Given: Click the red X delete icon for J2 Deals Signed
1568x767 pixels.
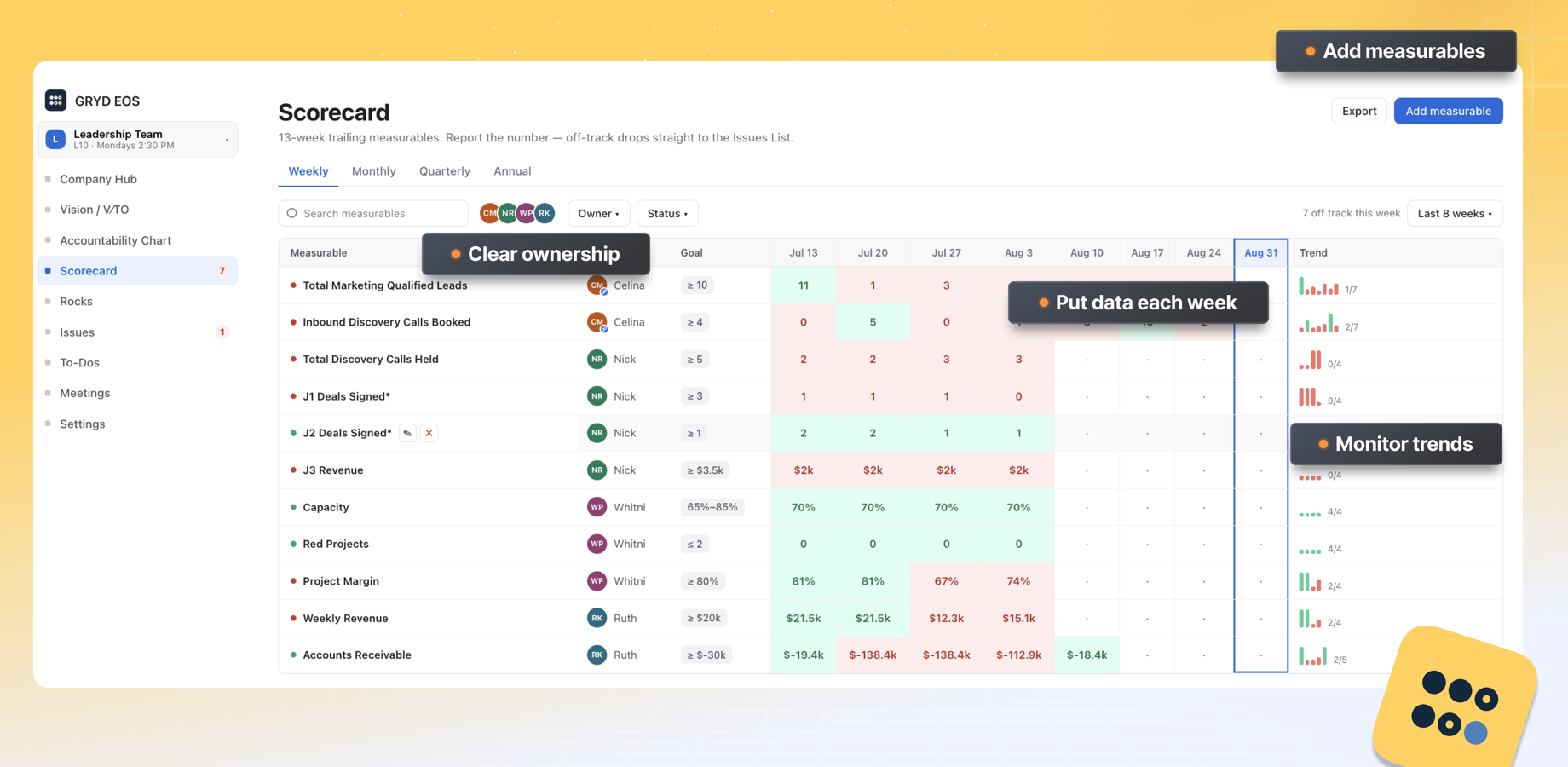Looking at the screenshot, I should tap(429, 433).
